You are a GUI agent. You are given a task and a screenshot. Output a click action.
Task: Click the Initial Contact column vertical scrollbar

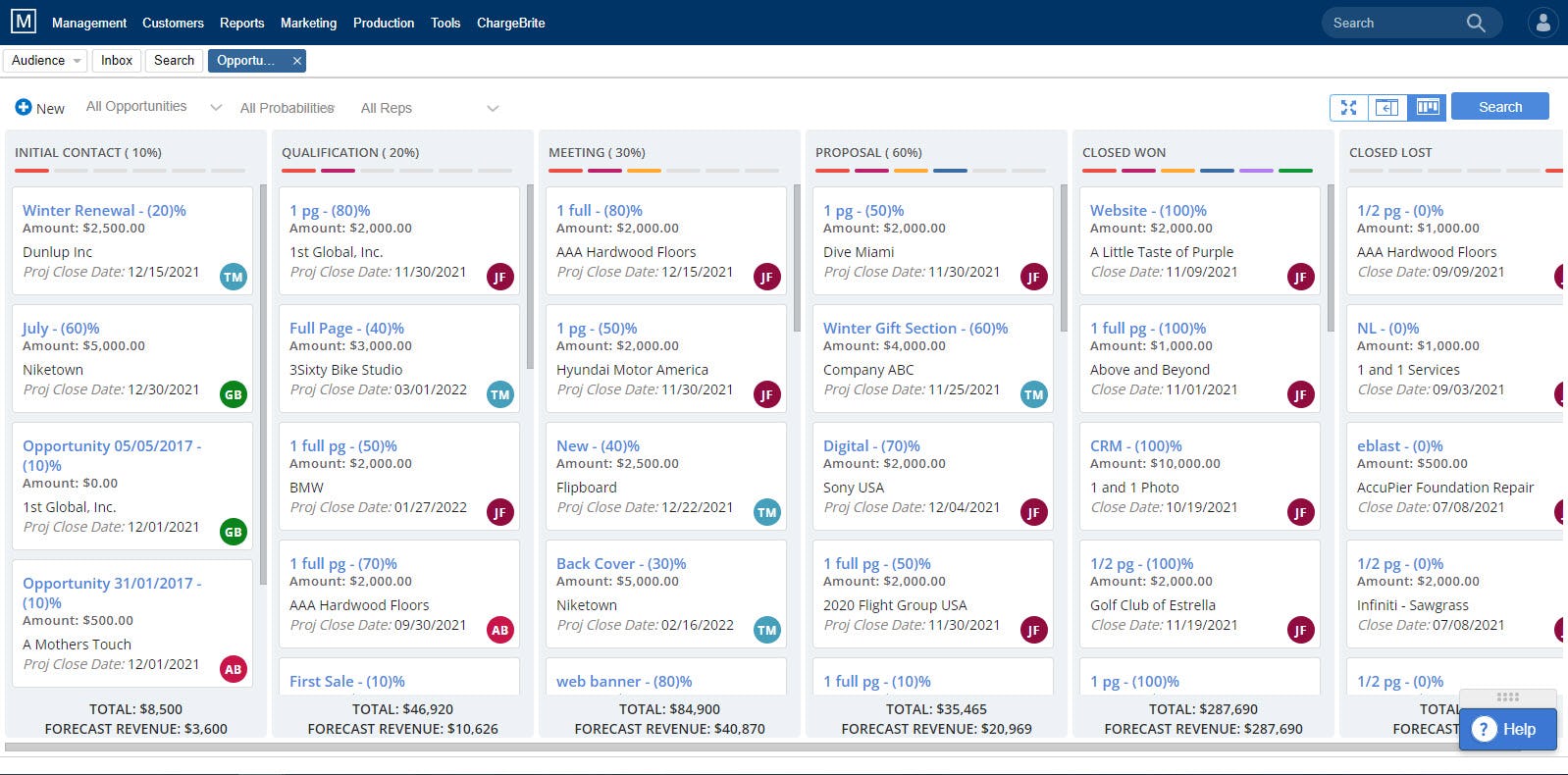click(x=263, y=383)
